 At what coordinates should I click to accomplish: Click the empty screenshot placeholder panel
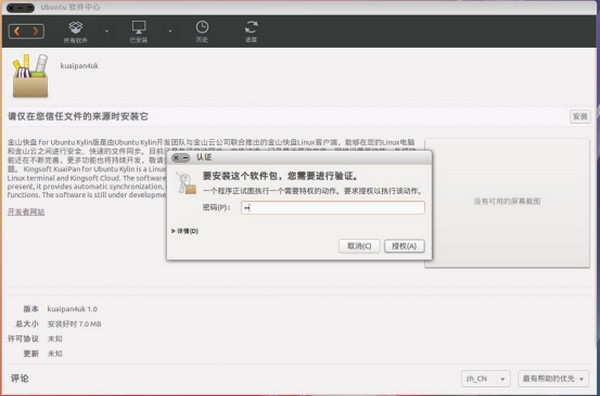507,202
